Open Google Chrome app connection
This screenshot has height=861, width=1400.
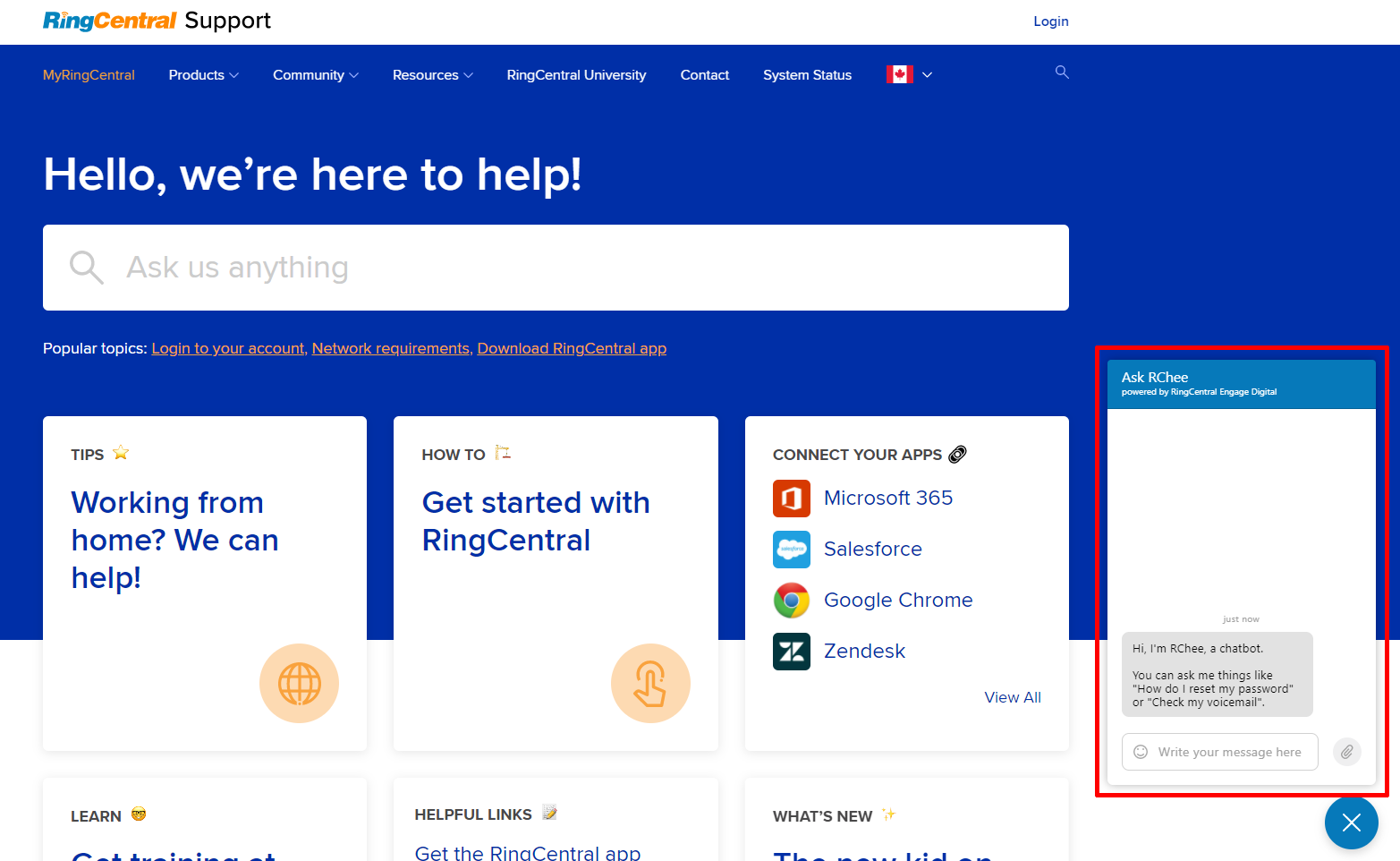[x=897, y=600]
